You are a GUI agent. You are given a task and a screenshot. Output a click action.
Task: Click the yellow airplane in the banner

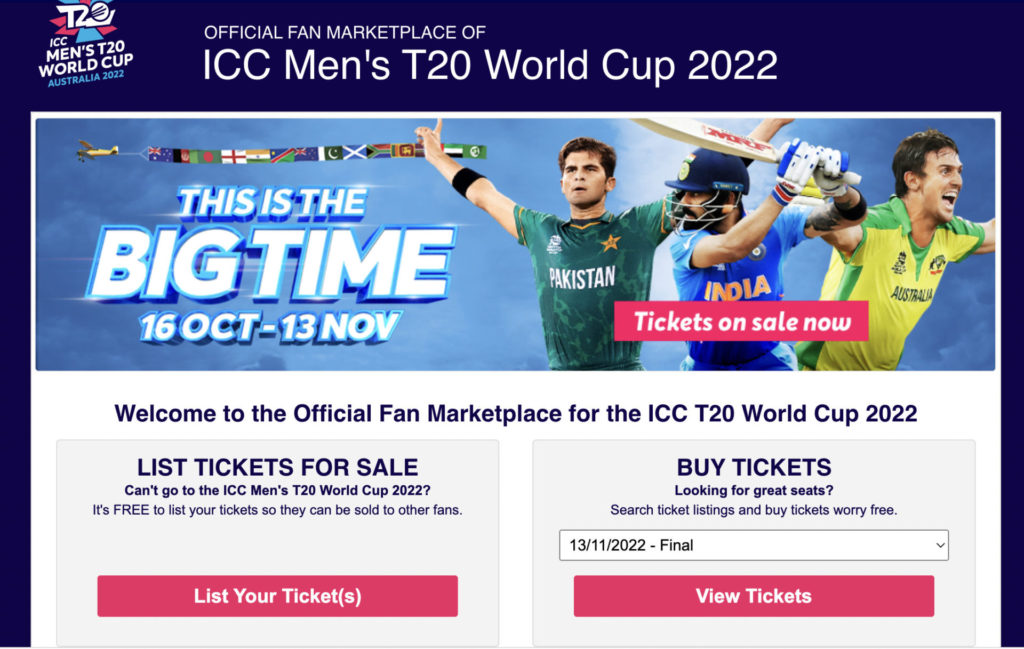97,151
